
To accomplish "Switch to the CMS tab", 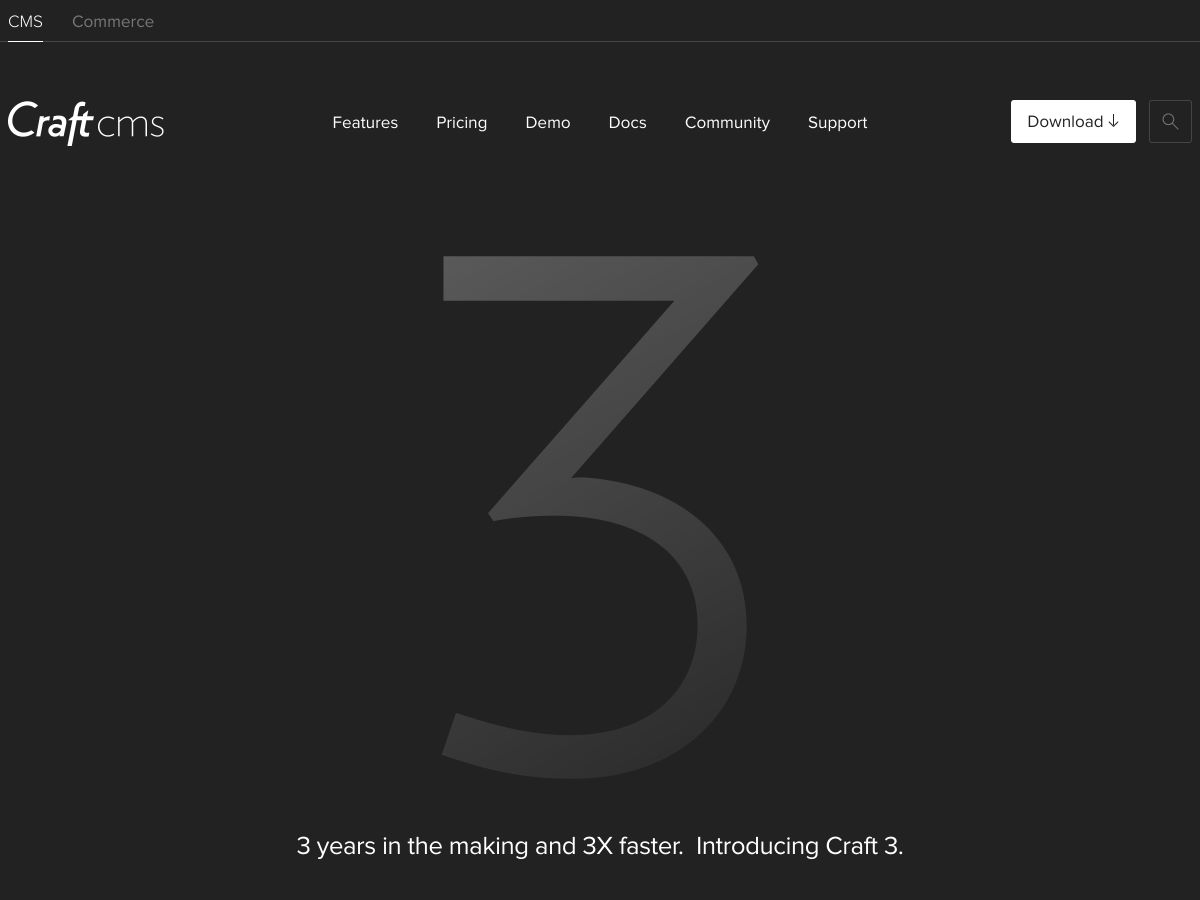I will pyautogui.click(x=25, y=21).
